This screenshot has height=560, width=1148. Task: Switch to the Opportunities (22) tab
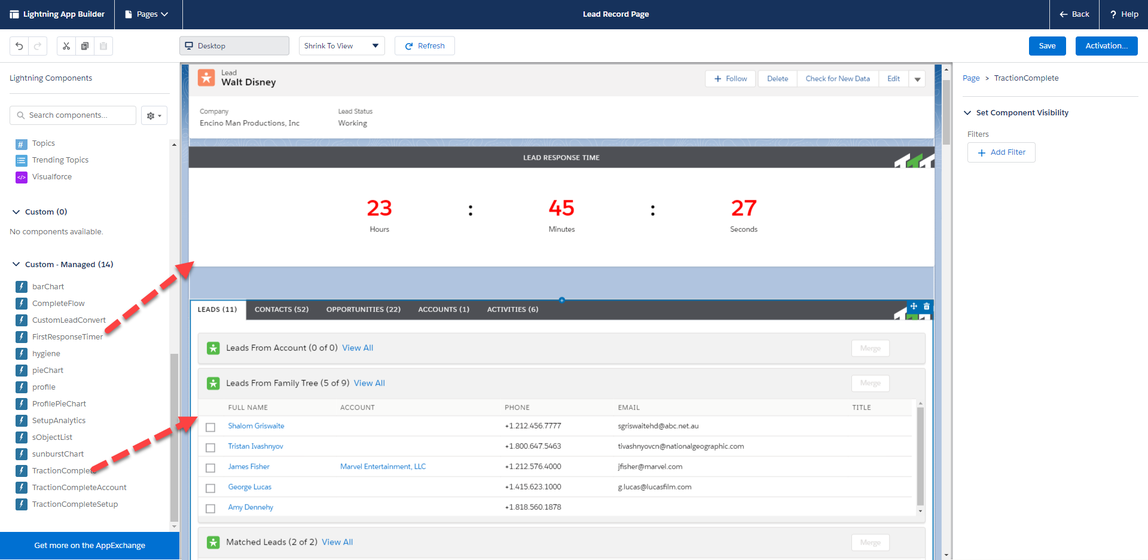pyautogui.click(x=363, y=310)
